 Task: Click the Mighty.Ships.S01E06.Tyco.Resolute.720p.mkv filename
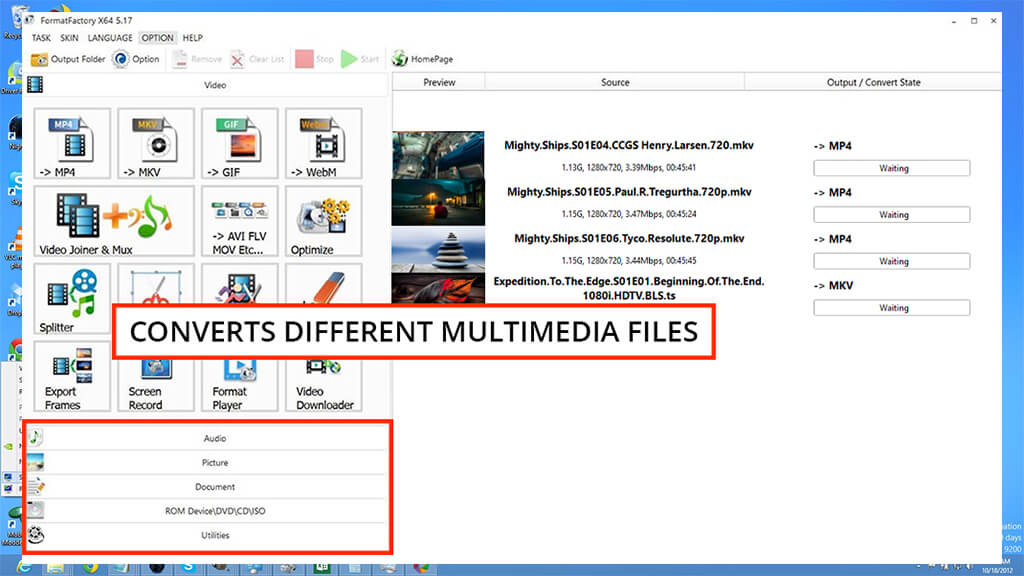629,238
